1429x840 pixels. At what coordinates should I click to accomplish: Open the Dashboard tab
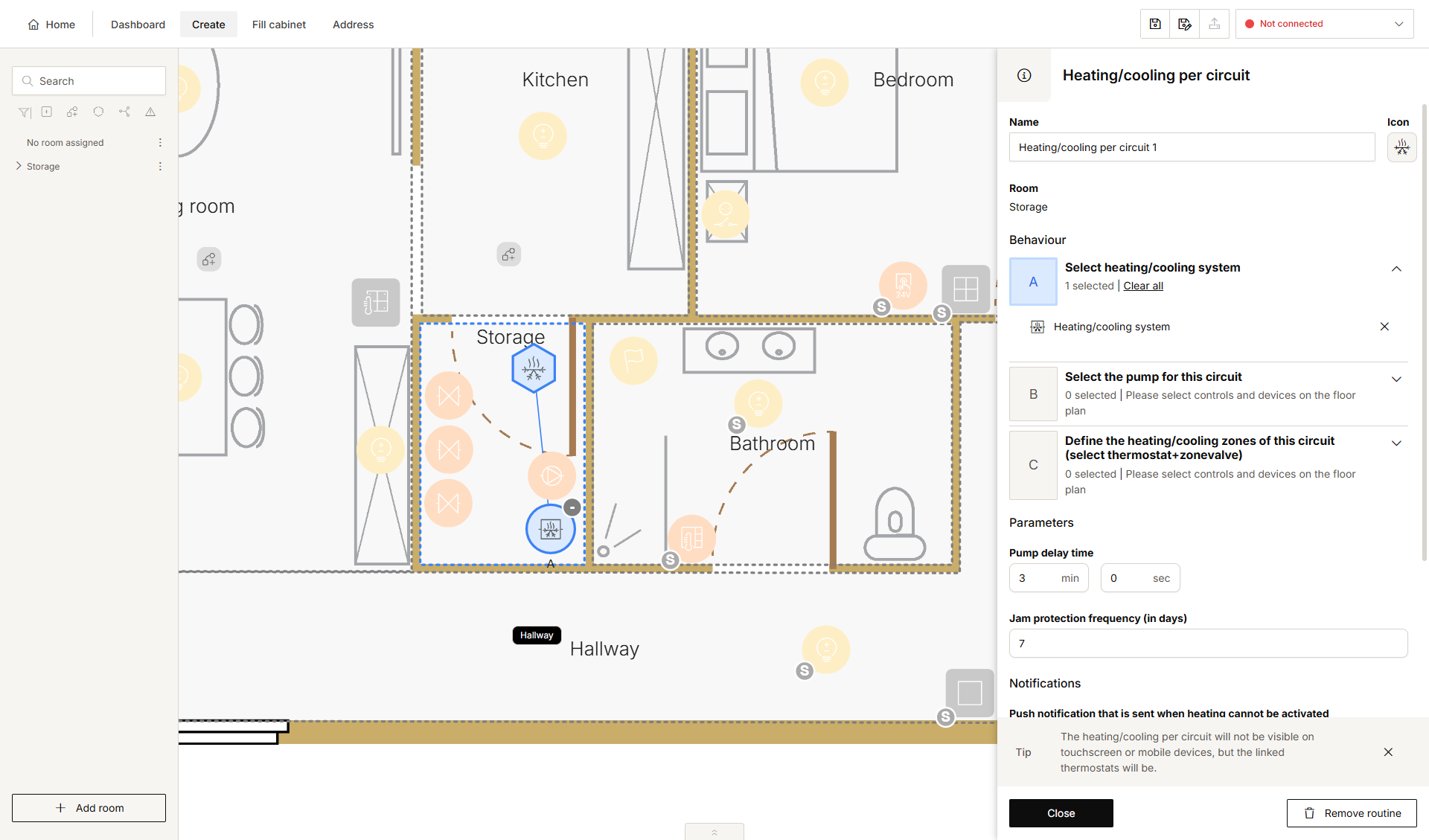[138, 25]
